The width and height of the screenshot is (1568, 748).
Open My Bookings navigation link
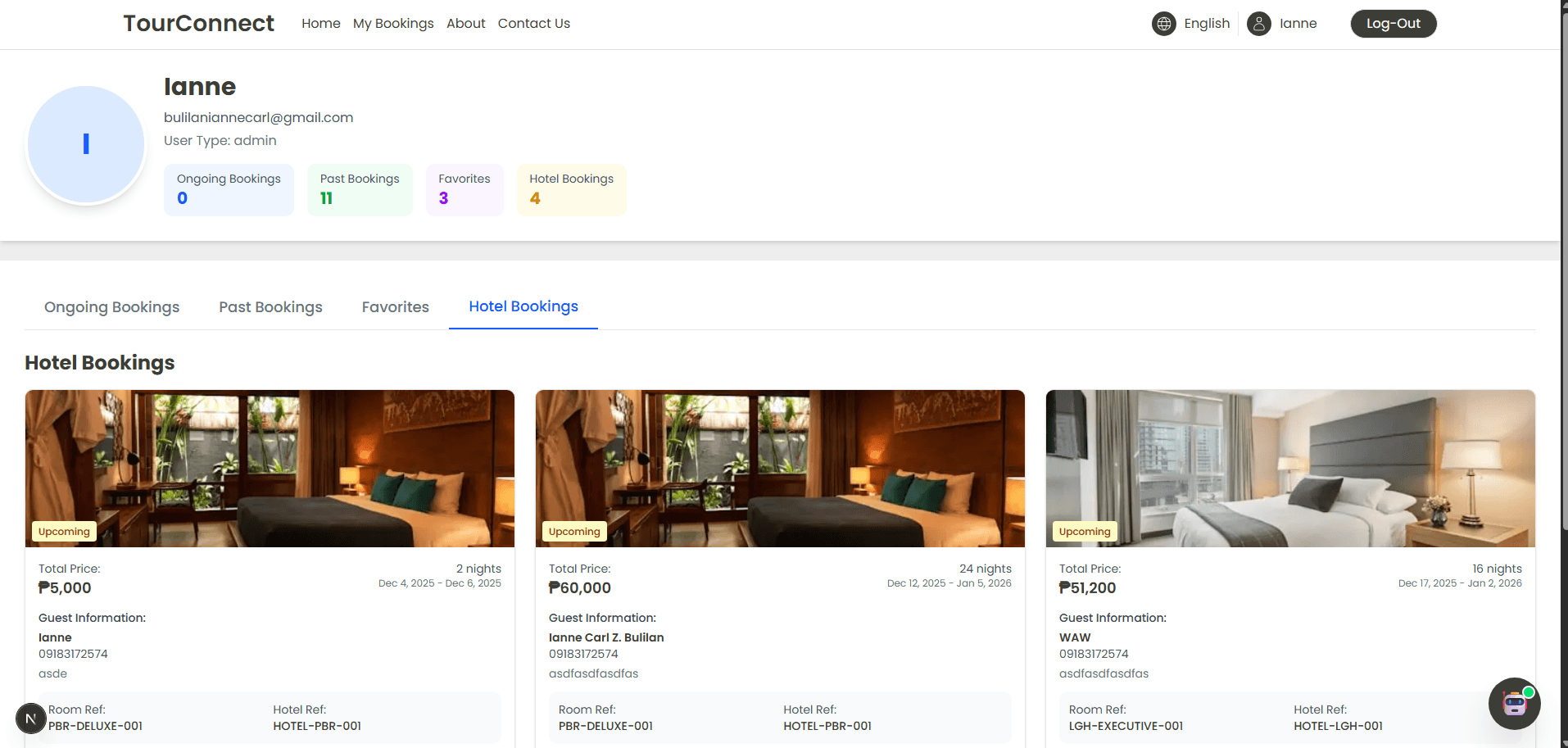(393, 24)
